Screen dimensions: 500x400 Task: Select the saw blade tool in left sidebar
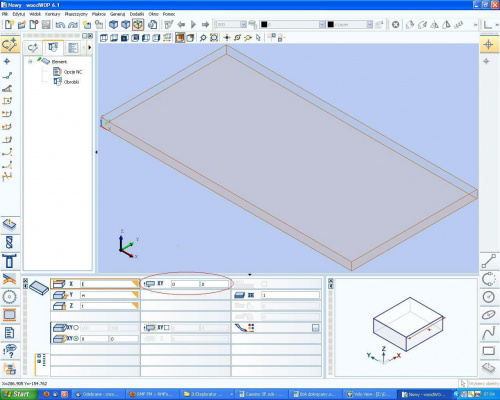point(9,296)
